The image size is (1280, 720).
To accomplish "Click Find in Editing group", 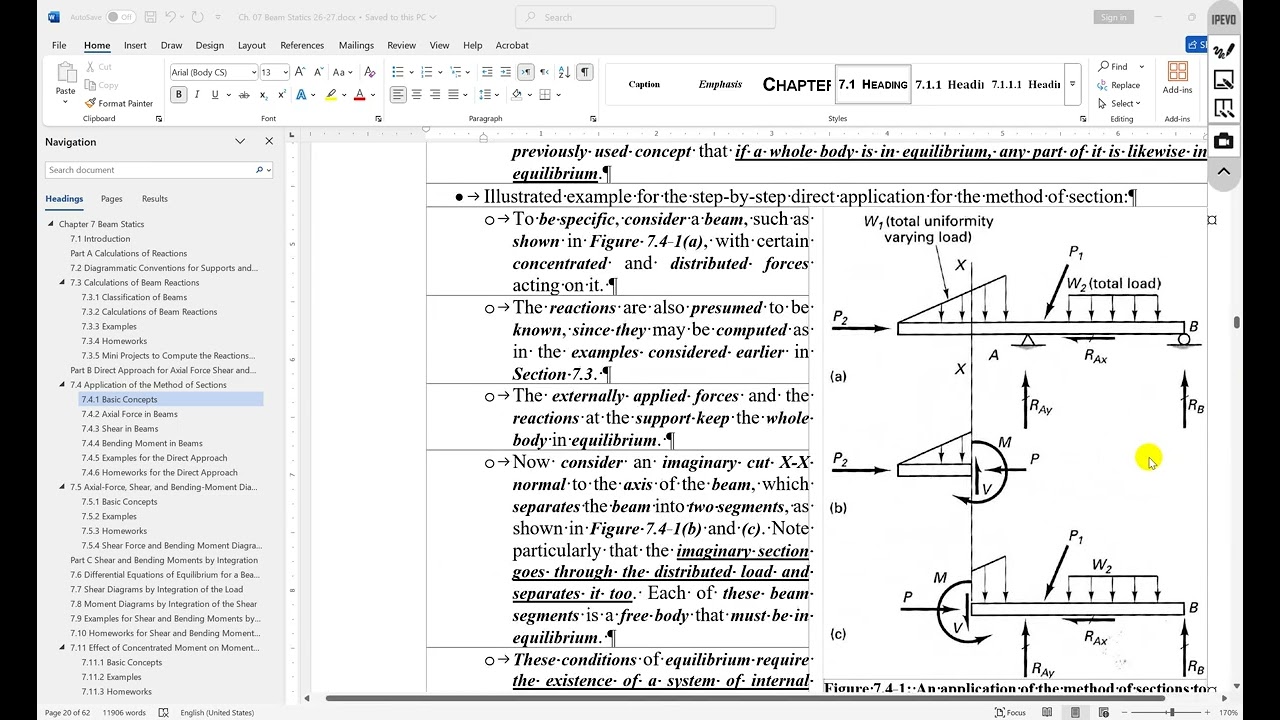I will point(1113,67).
